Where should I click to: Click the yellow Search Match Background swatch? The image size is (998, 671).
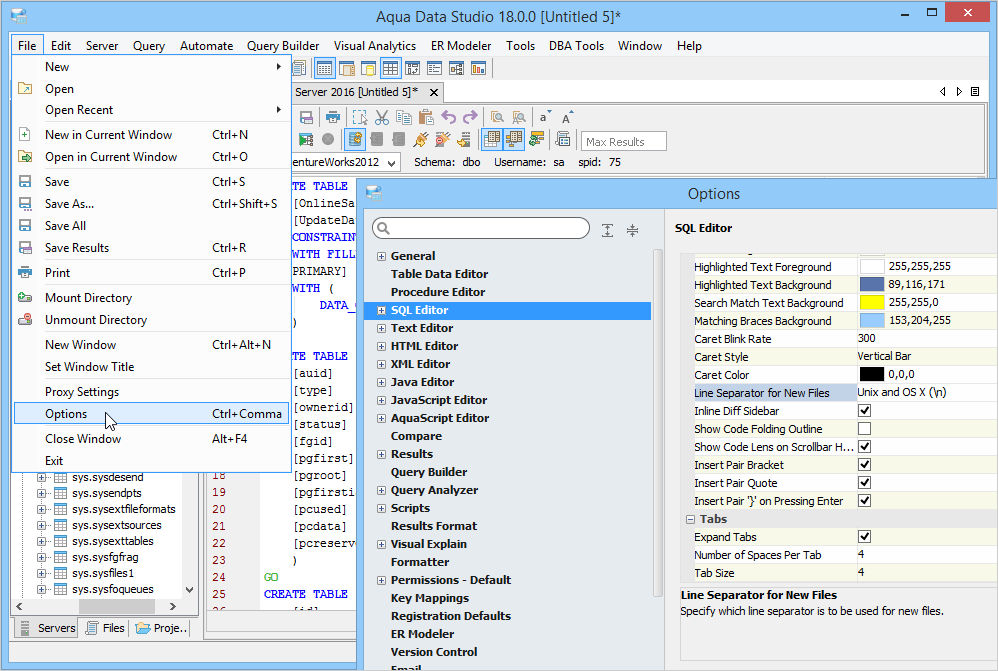[871, 303]
